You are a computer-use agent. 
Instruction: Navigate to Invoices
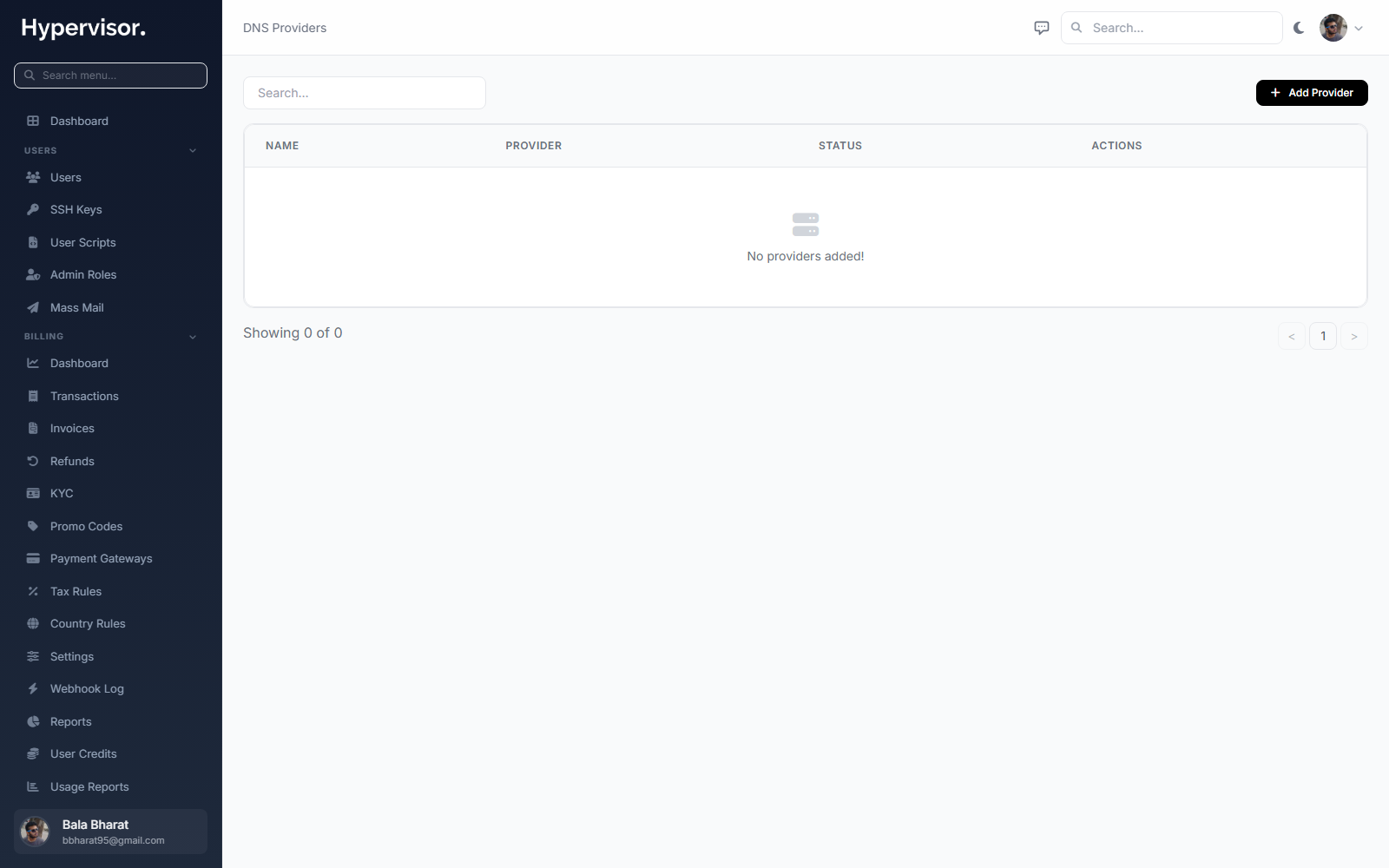point(72,428)
